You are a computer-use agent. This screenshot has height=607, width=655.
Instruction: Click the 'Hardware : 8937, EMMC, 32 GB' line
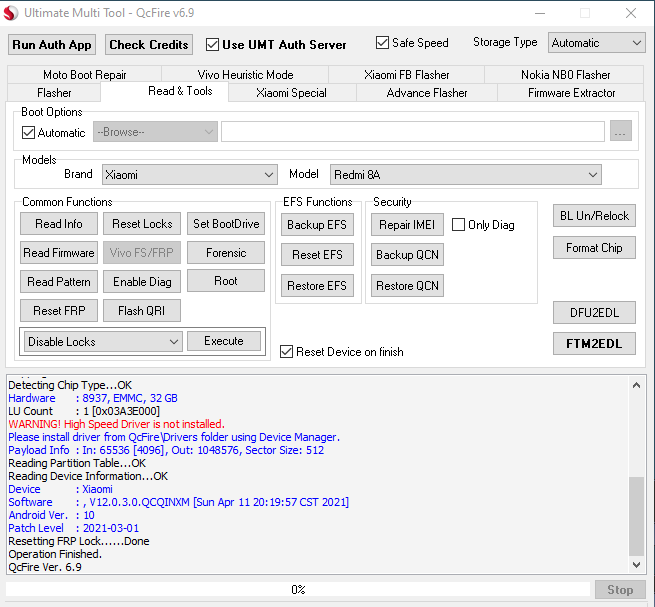point(93,398)
